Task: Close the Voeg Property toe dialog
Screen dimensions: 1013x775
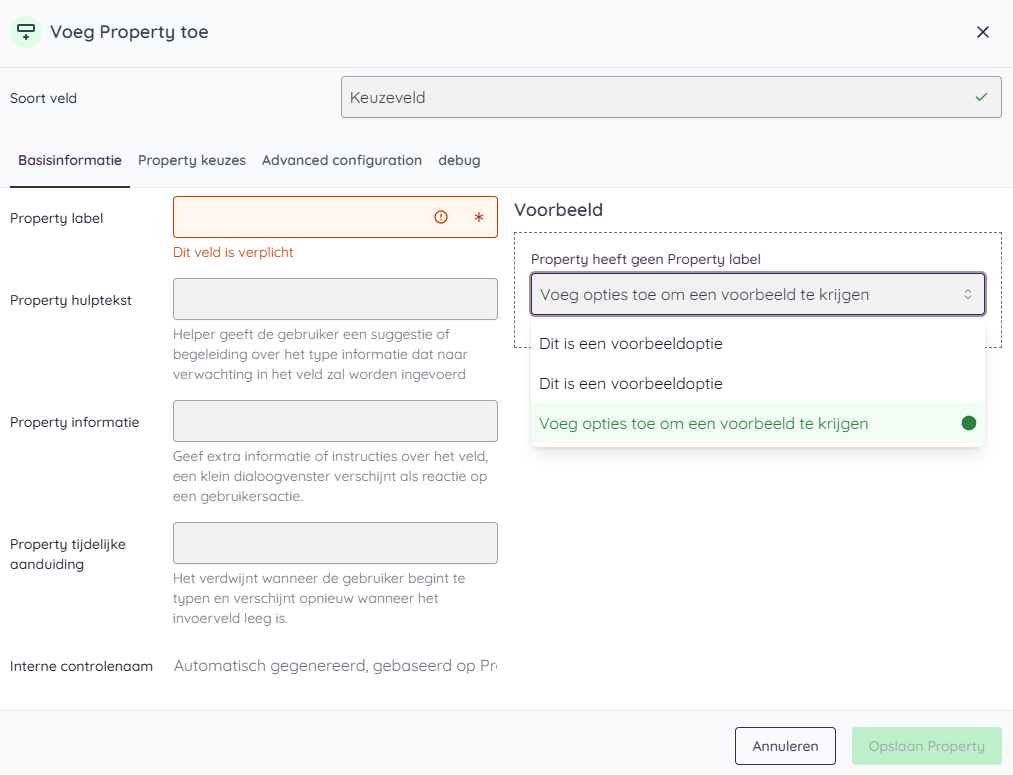Action: 982,31
